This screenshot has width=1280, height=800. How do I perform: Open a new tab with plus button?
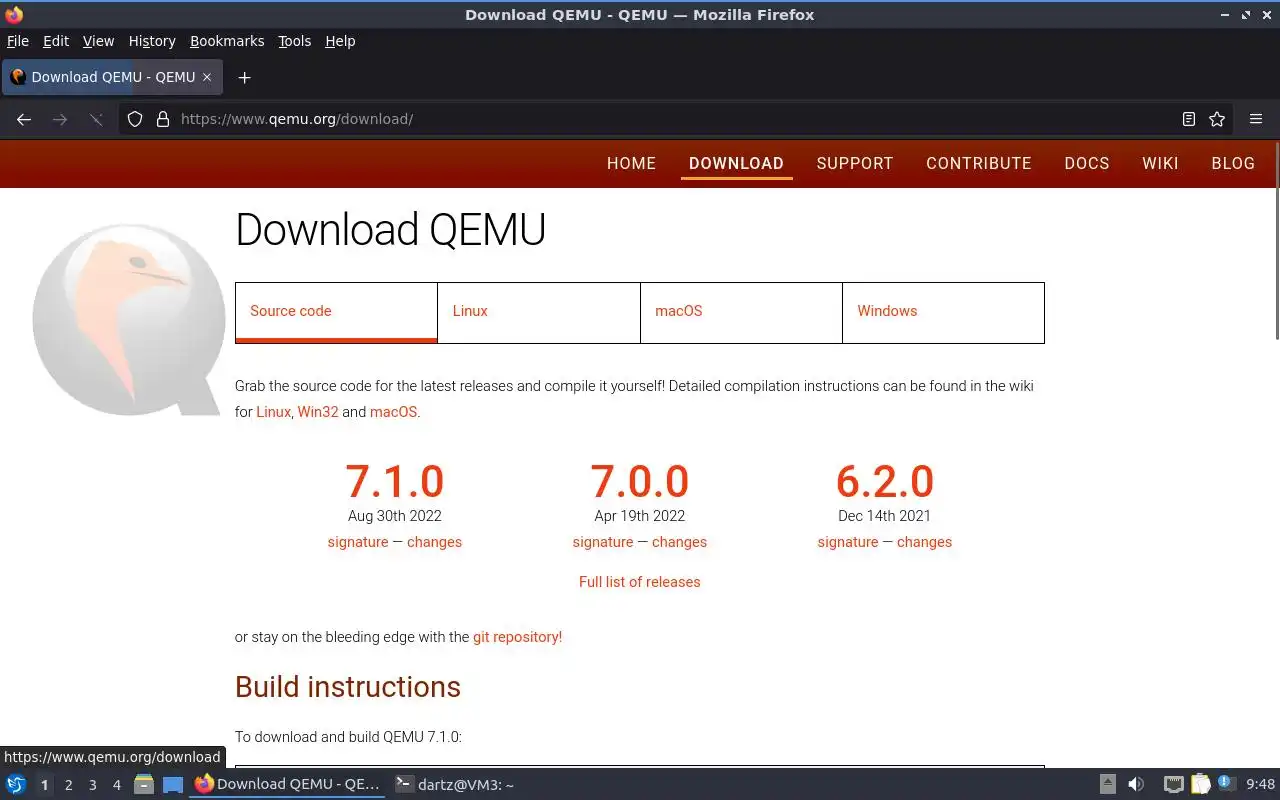[244, 77]
